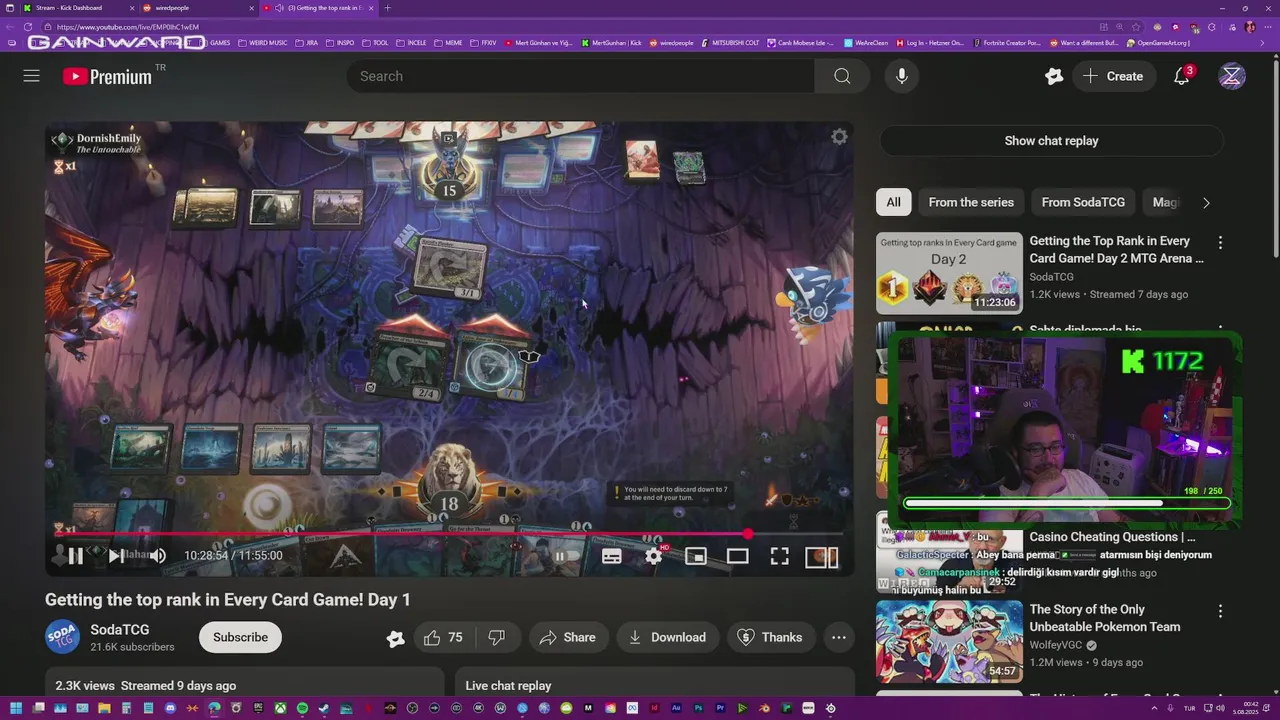Viewport: 1280px width, 720px height.
Task: Click the rightmost player control icon
Action: [x=822, y=557]
